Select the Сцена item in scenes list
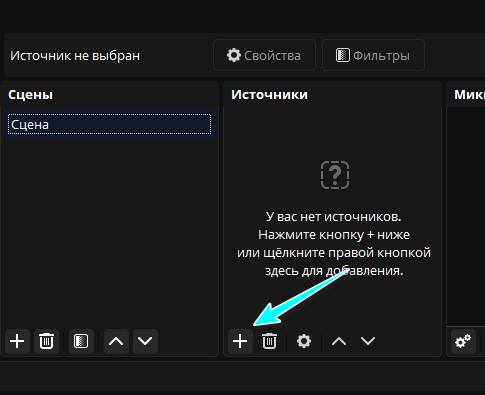This screenshot has width=485, height=395. point(109,124)
